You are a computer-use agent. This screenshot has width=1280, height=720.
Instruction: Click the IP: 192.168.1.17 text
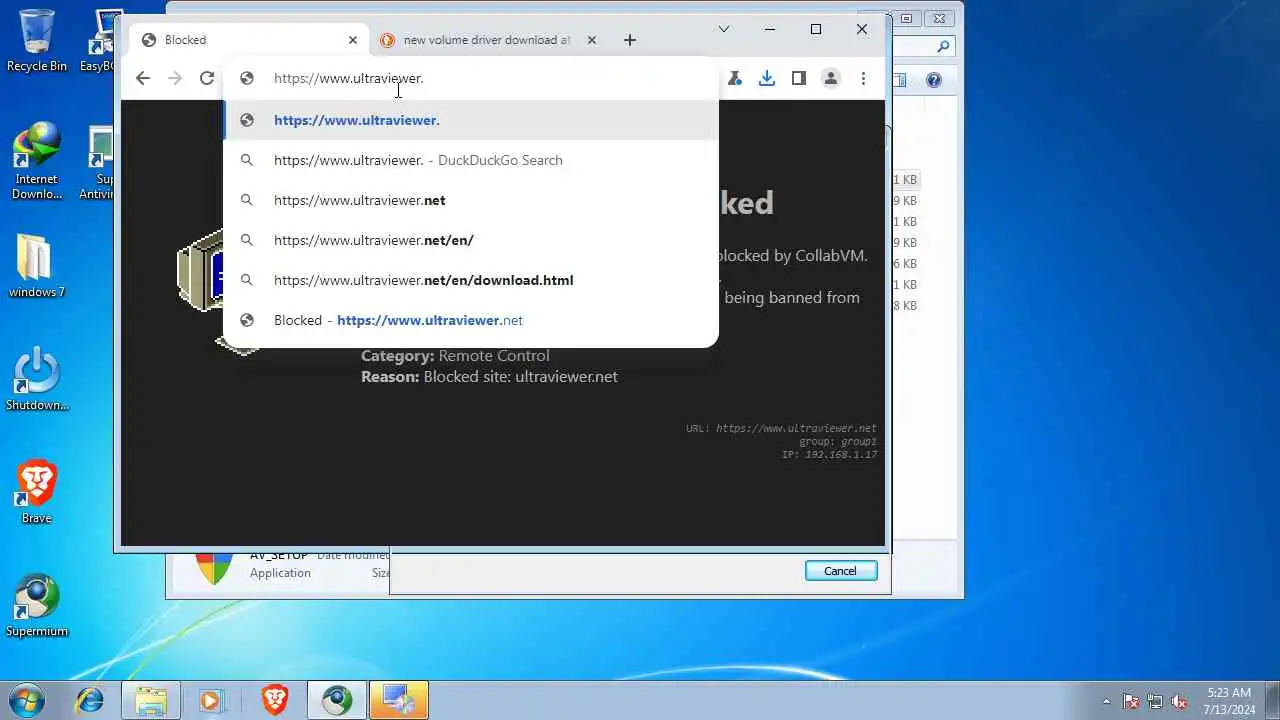pos(829,455)
